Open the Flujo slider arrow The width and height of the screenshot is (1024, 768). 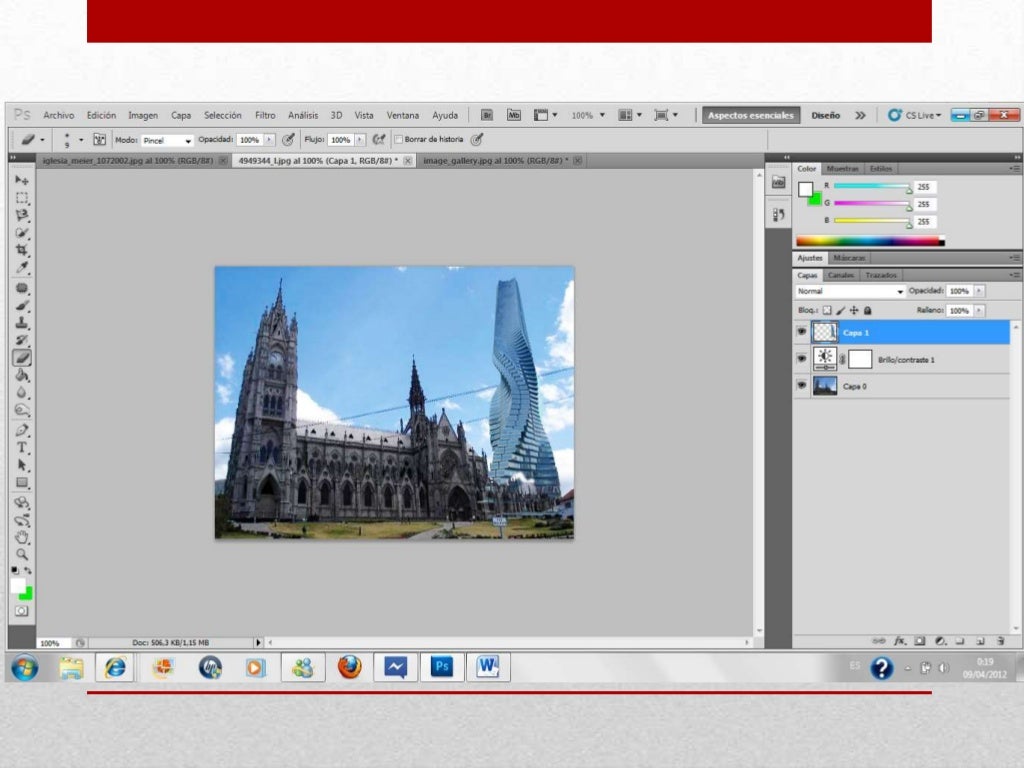(x=360, y=140)
